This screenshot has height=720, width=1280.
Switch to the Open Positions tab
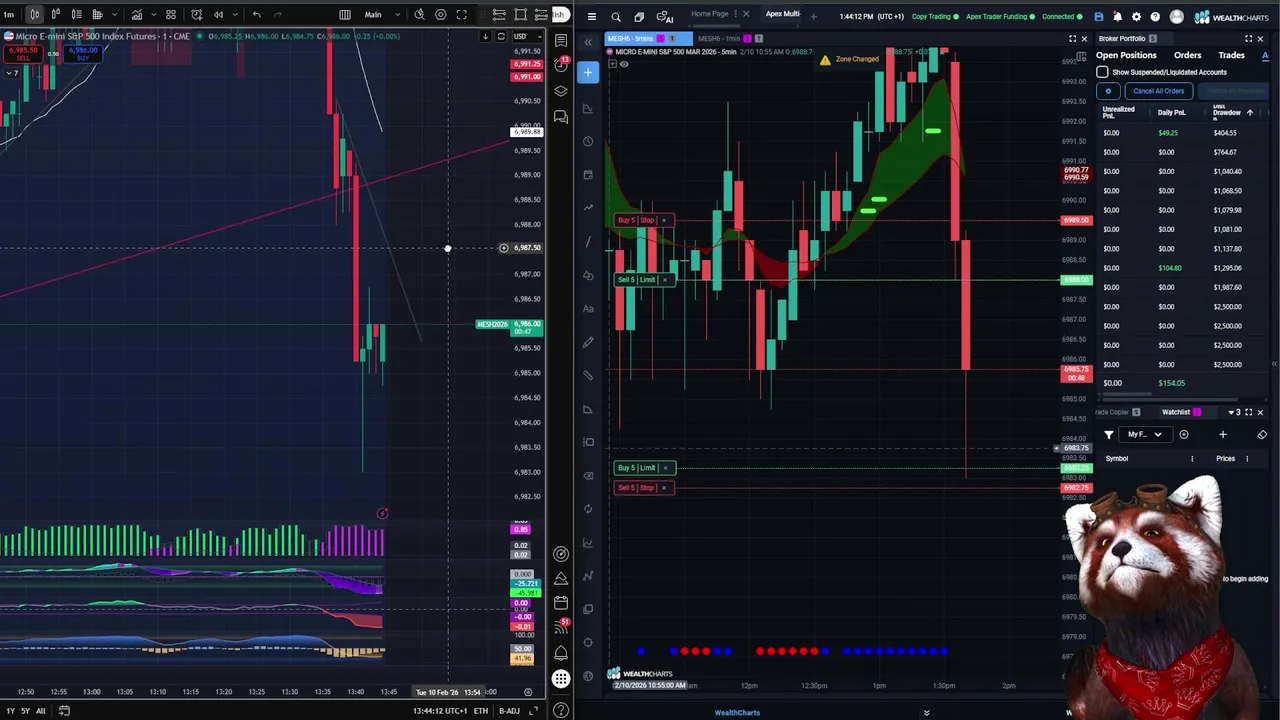[1126, 55]
